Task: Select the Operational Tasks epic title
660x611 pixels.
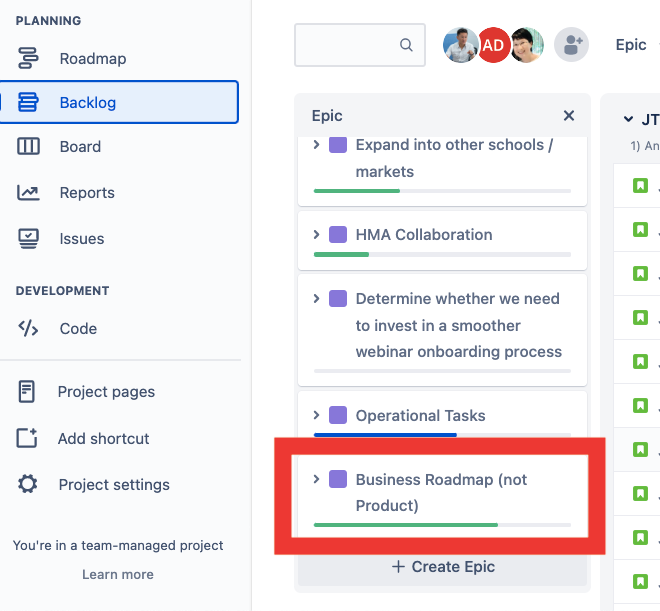Action: [x=420, y=415]
